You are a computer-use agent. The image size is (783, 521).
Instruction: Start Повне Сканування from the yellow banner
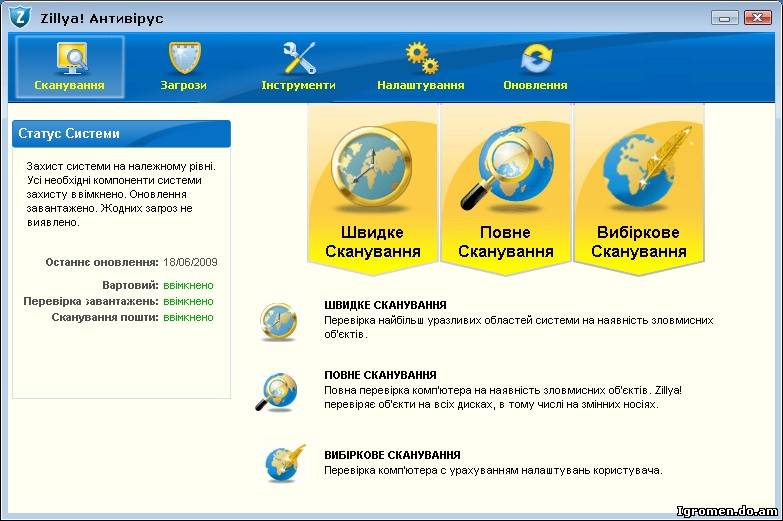tap(505, 189)
